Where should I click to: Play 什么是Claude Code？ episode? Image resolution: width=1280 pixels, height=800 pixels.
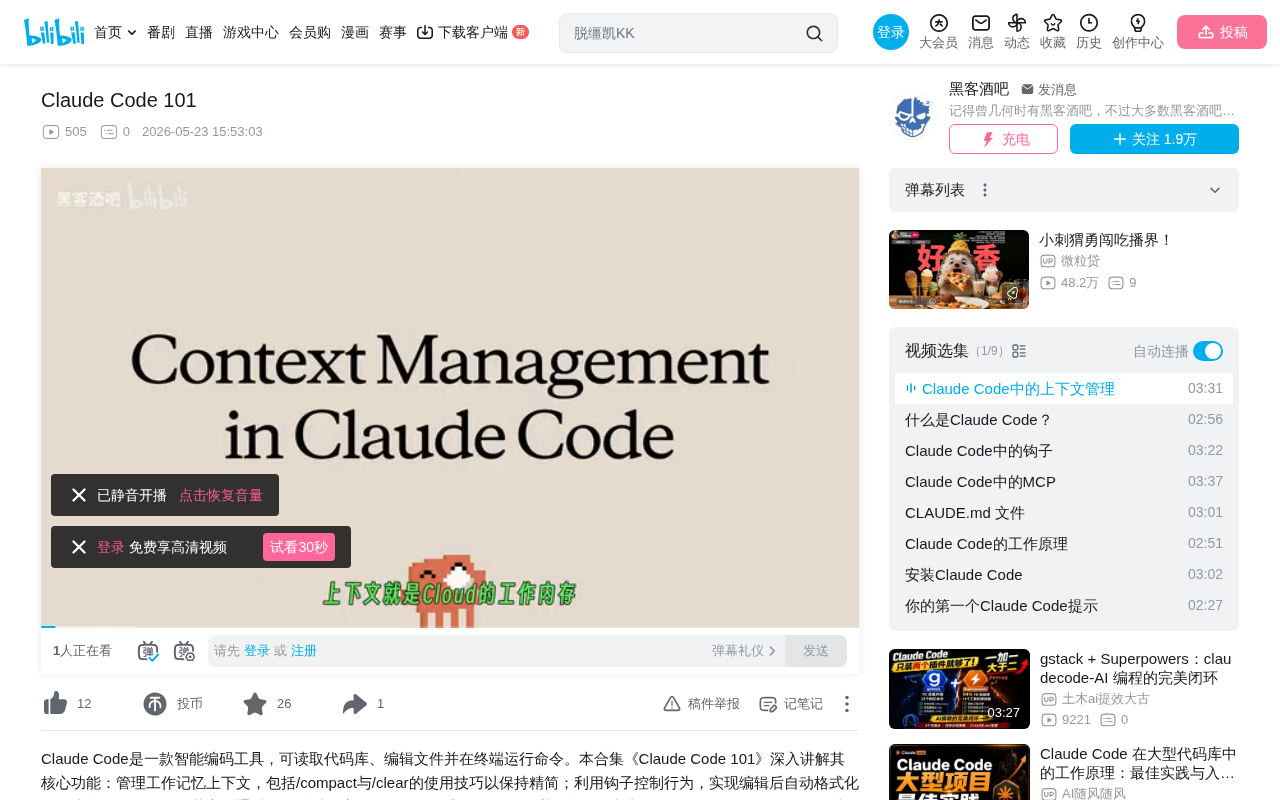pyautogui.click(x=1064, y=420)
